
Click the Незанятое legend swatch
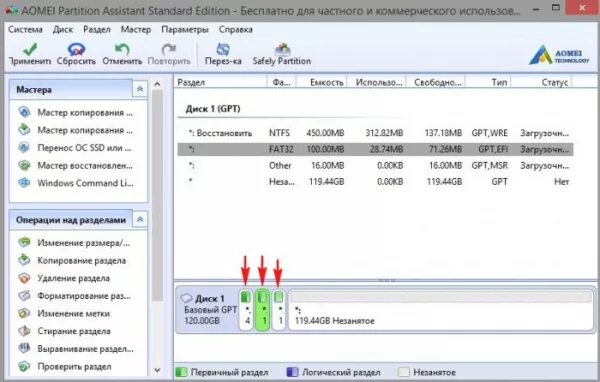[x=404, y=372]
